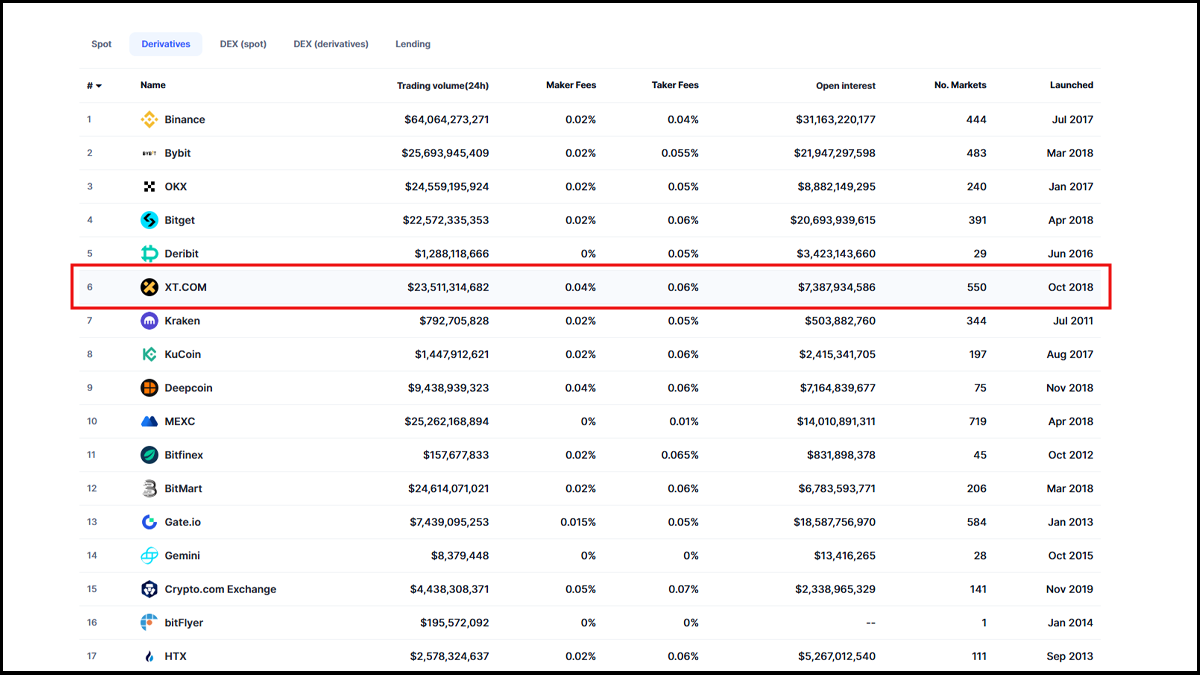Open the bitFlyer exchange link
The image size is (1200, 675).
pyautogui.click(x=185, y=622)
